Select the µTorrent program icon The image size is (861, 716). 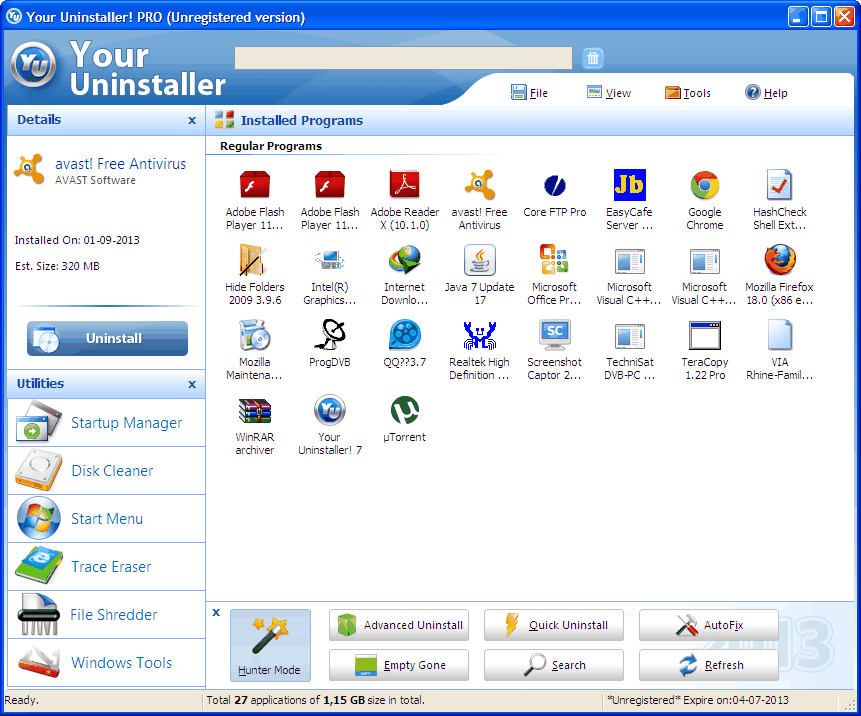405,410
